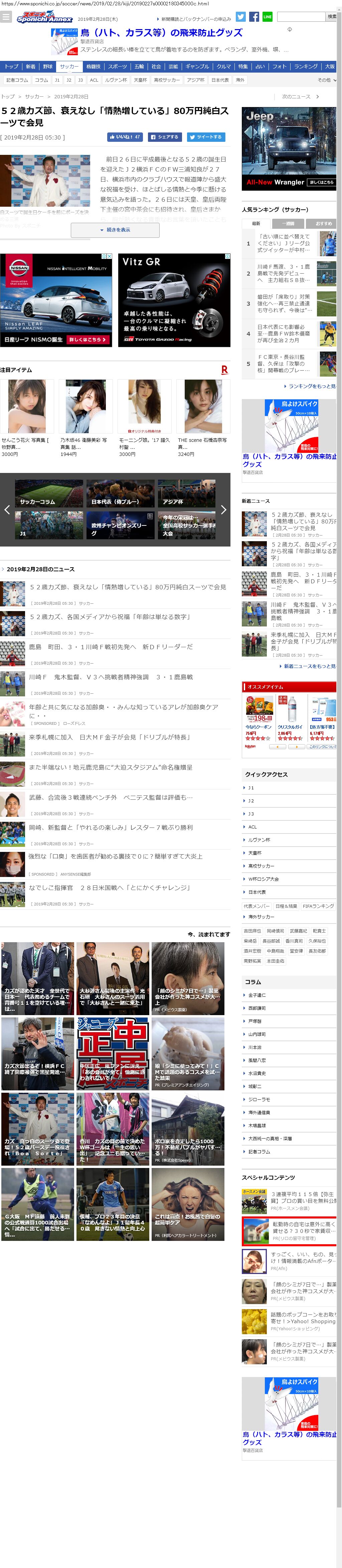Screen dimensions: 342x1568
Task: Click carousel left arrow
Action: [7, 509]
